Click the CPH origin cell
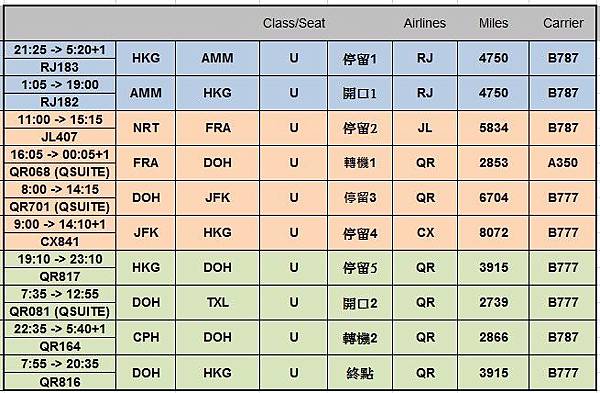Screen dimensions: 600x393 tap(146, 337)
